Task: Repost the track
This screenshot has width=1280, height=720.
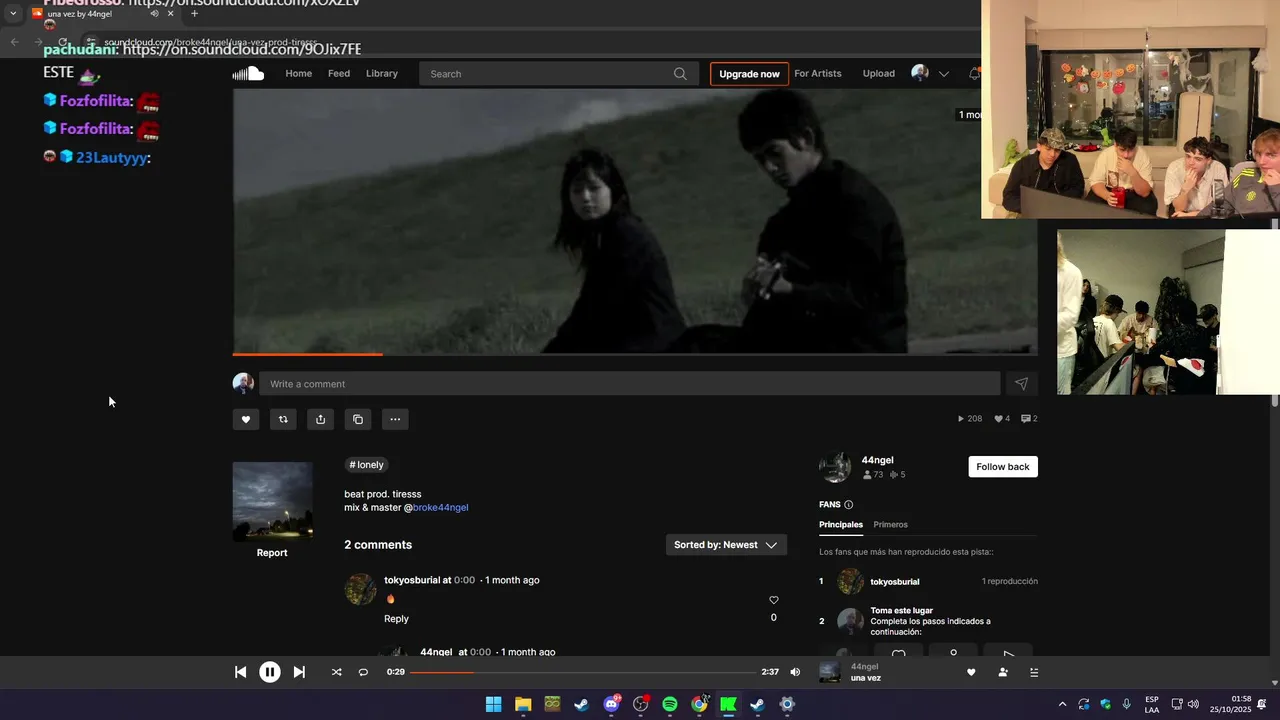Action: [283, 419]
